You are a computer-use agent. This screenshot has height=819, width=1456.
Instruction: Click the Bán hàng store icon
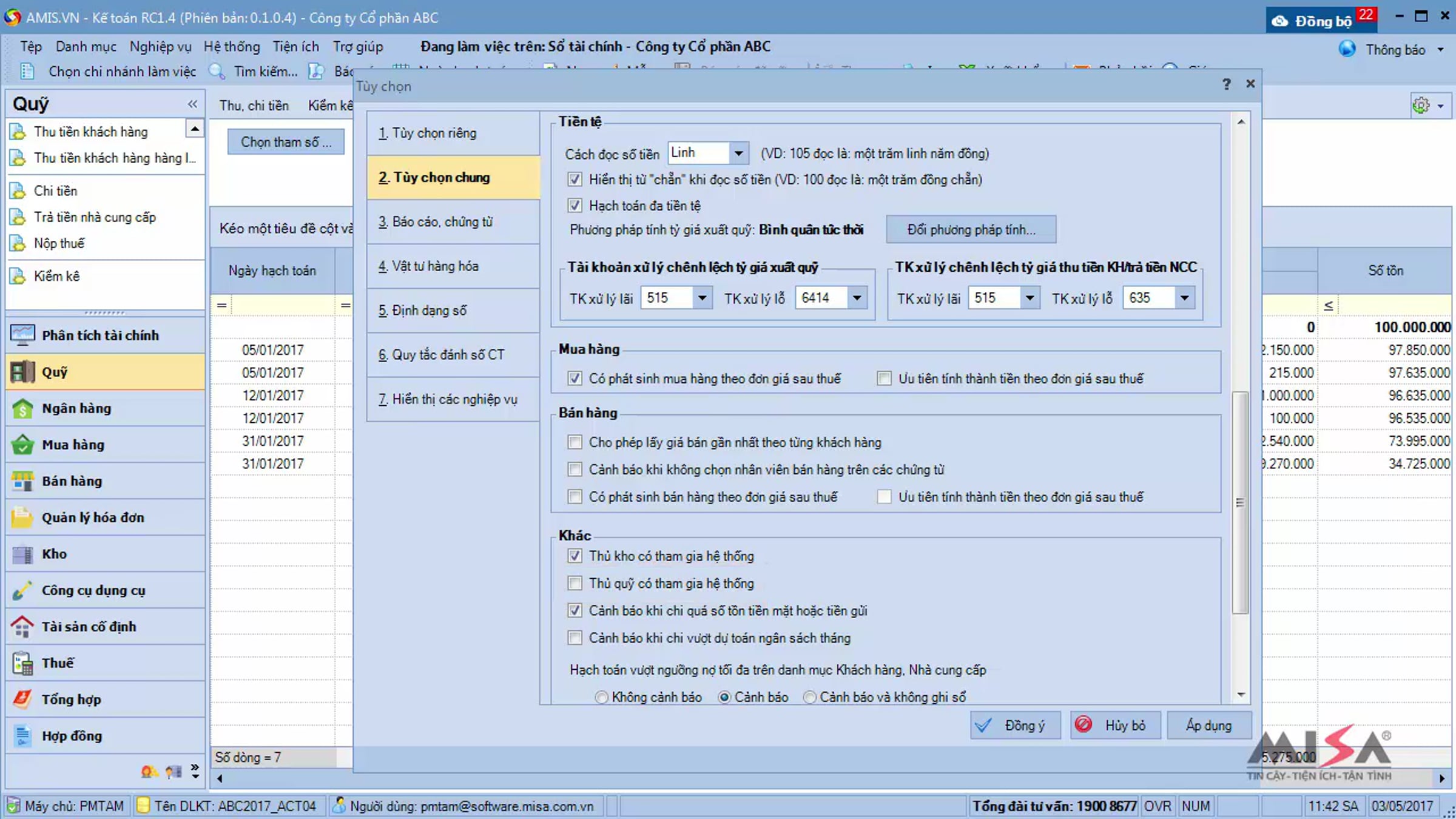[x=22, y=481]
